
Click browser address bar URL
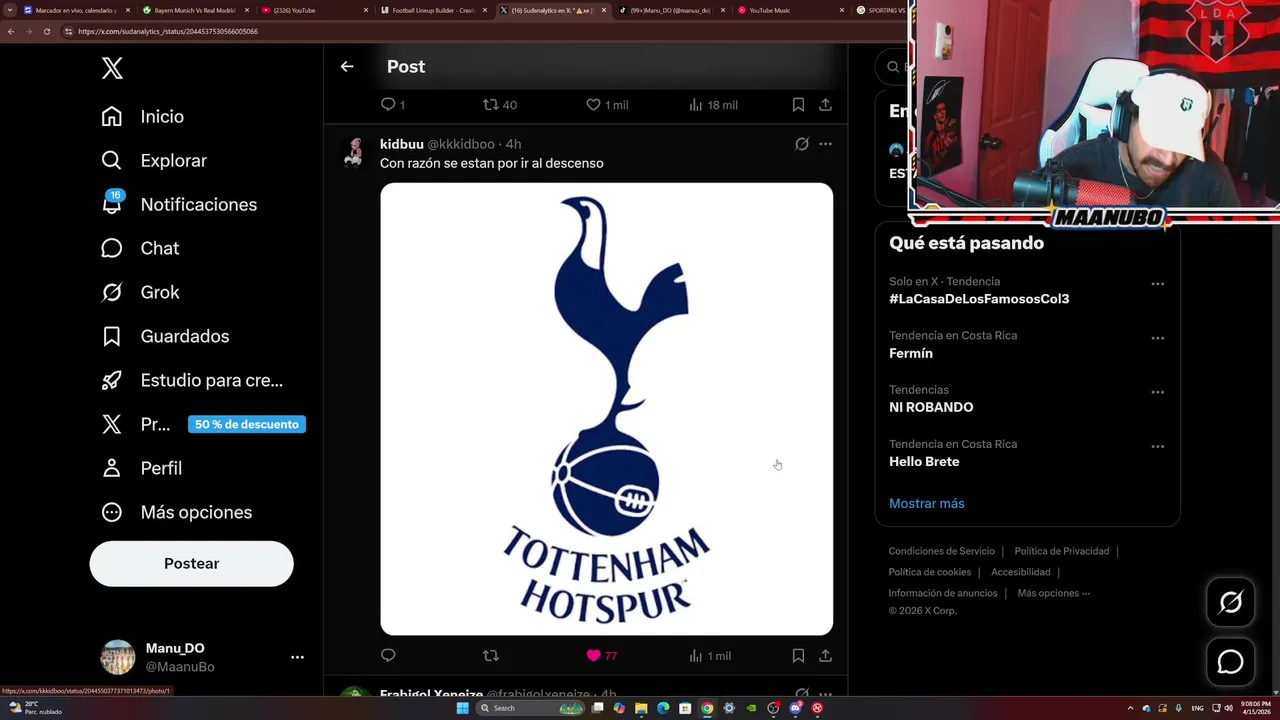(168, 31)
